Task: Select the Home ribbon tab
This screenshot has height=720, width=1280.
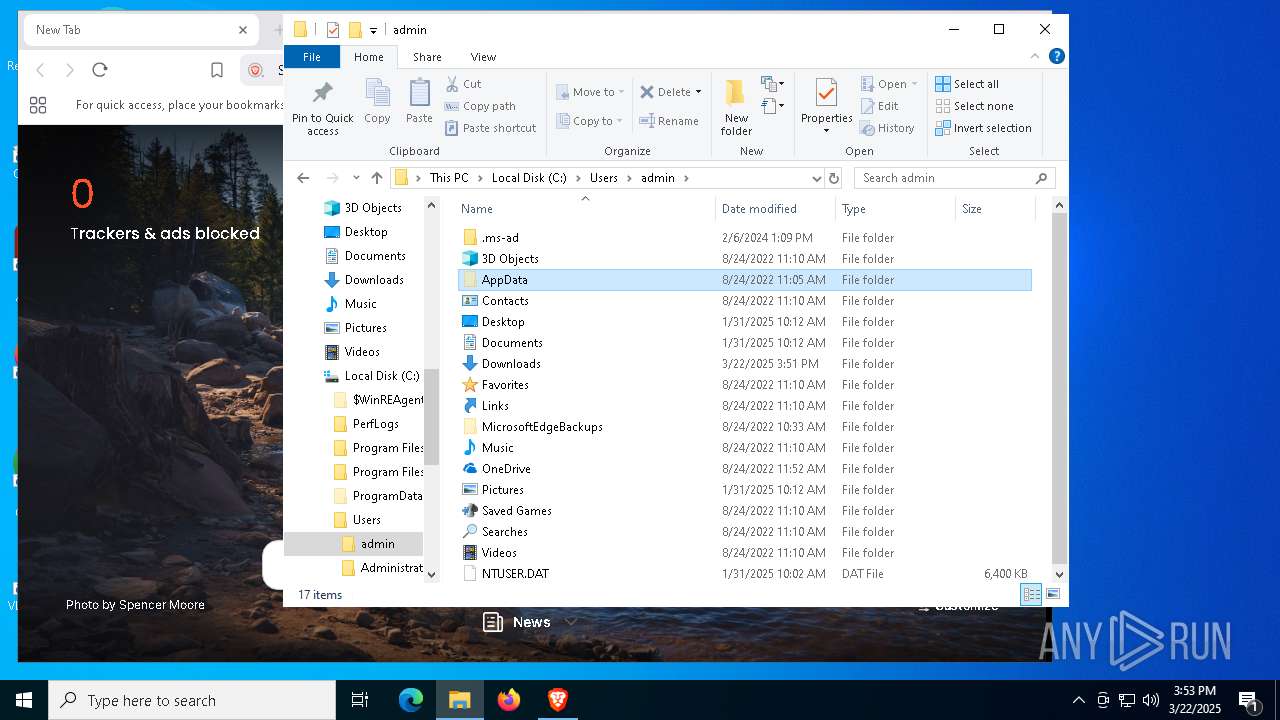Action: (369, 57)
